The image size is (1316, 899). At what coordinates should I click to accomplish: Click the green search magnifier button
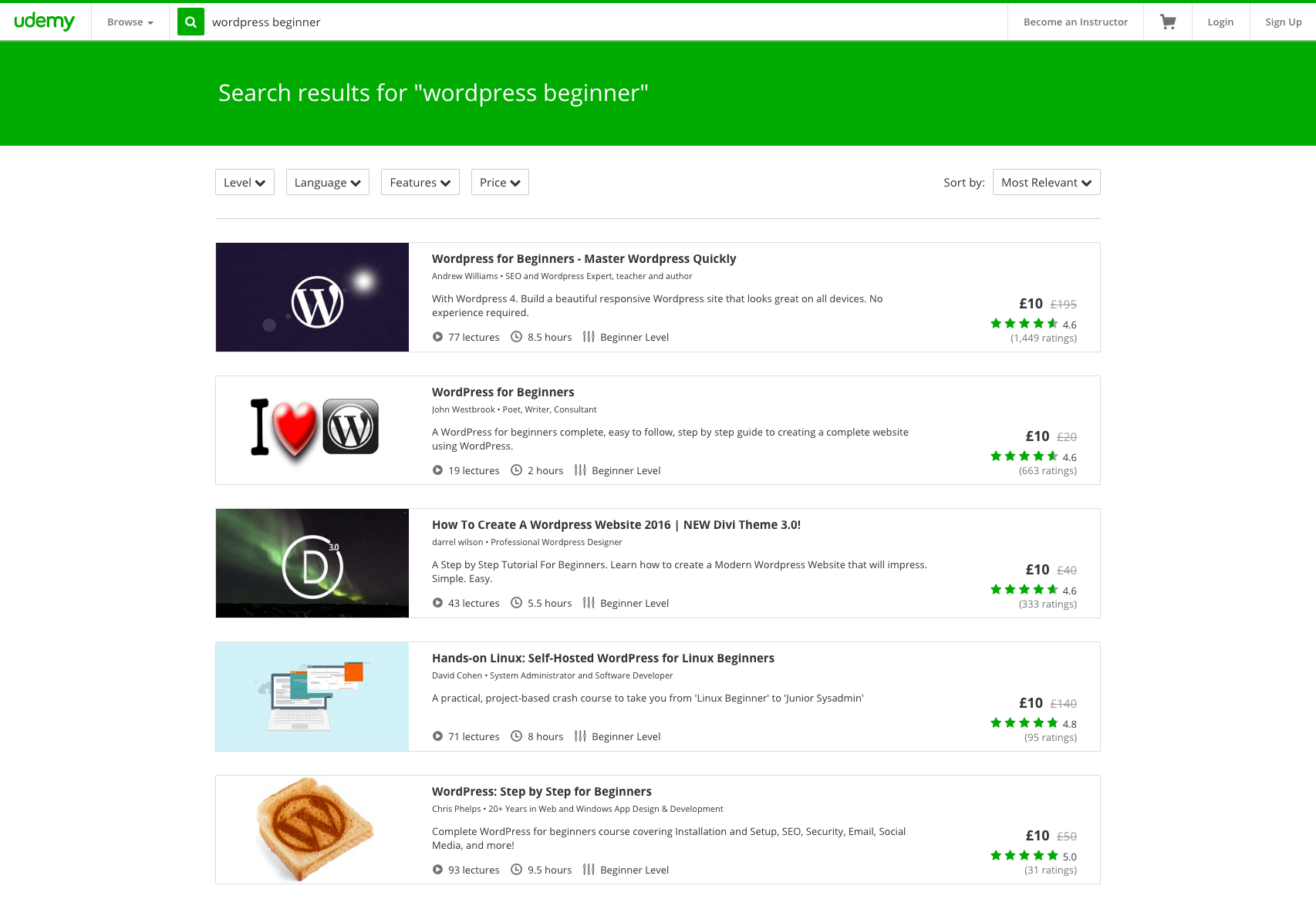point(191,22)
